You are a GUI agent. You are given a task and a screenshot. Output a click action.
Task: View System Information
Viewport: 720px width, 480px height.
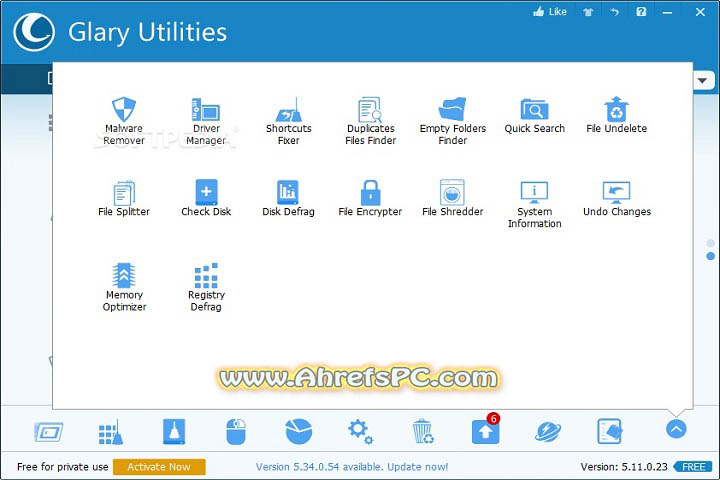point(534,204)
